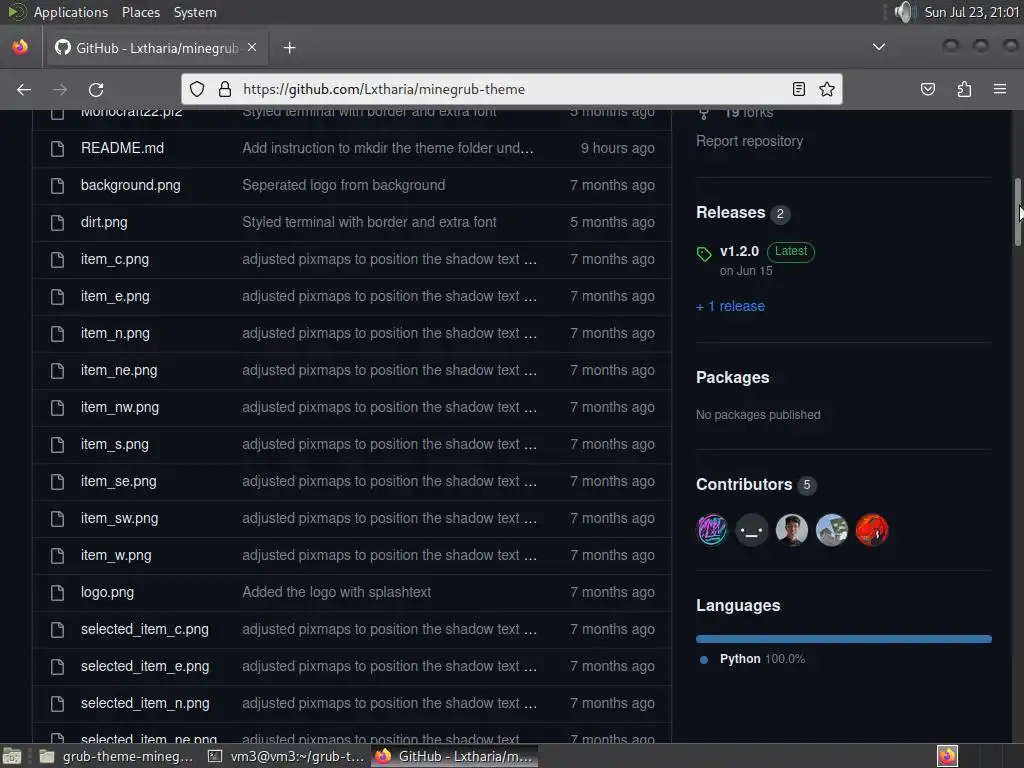
Task: Open the Releases heading link
Action: click(x=730, y=213)
